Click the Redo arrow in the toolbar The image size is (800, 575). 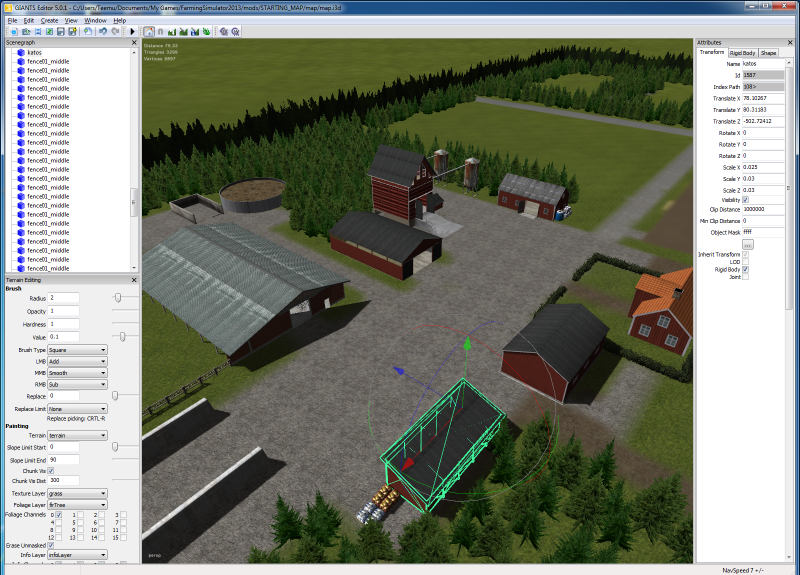(115, 32)
